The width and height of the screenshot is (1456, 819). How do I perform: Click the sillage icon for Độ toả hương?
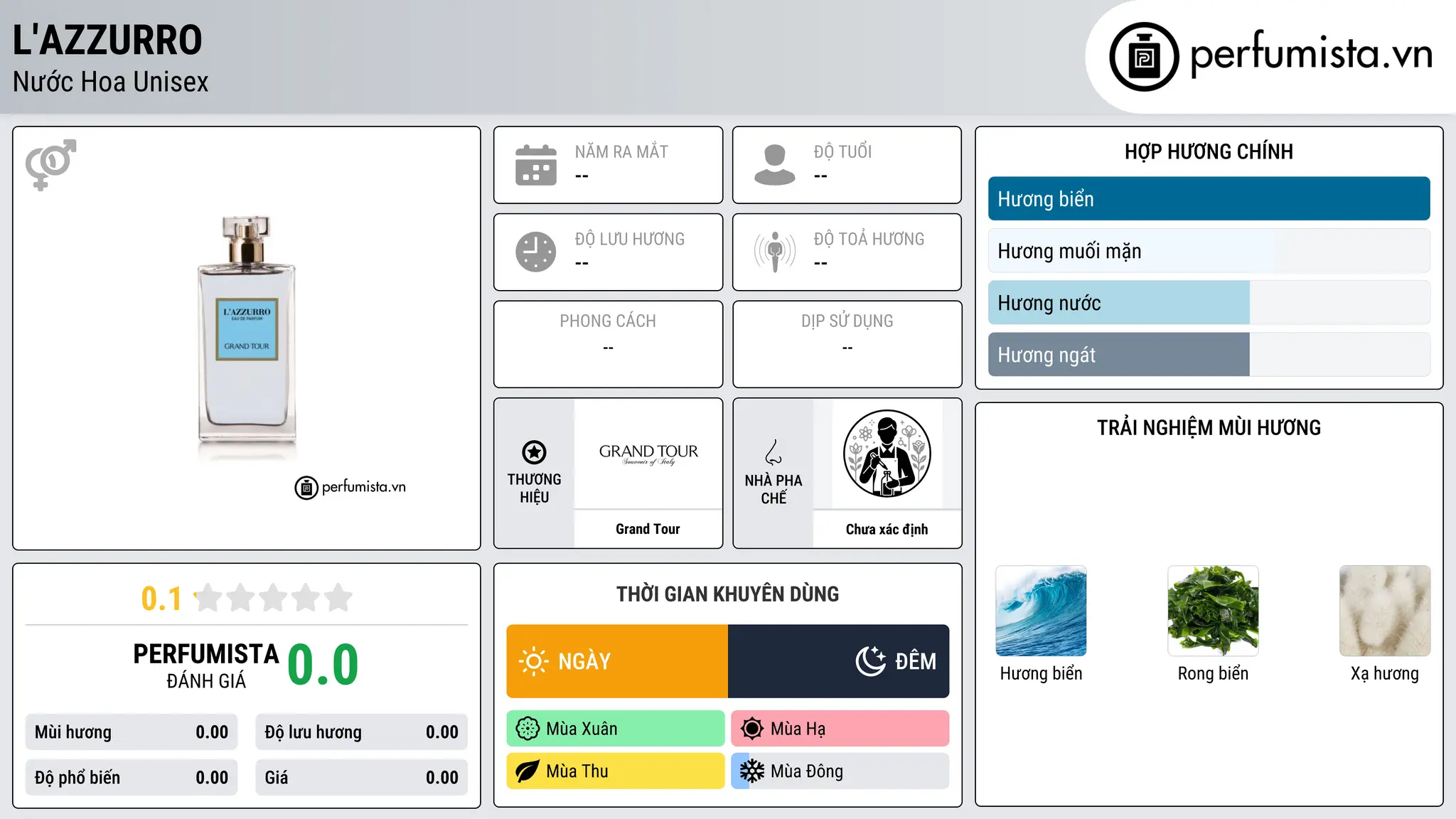(x=774, y=252)
